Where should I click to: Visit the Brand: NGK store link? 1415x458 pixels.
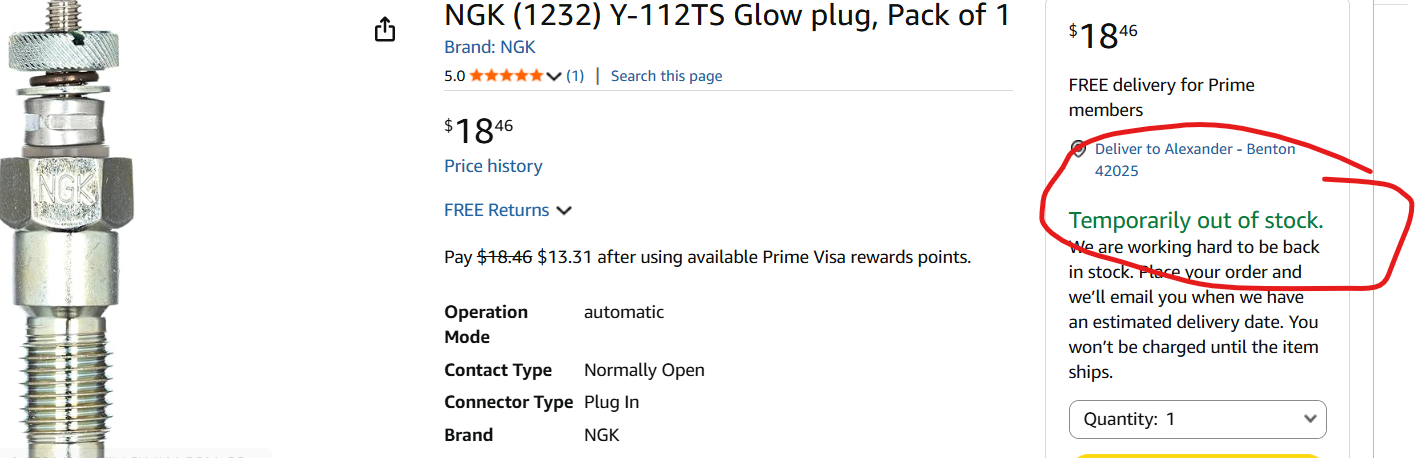(x=490, y=47)
